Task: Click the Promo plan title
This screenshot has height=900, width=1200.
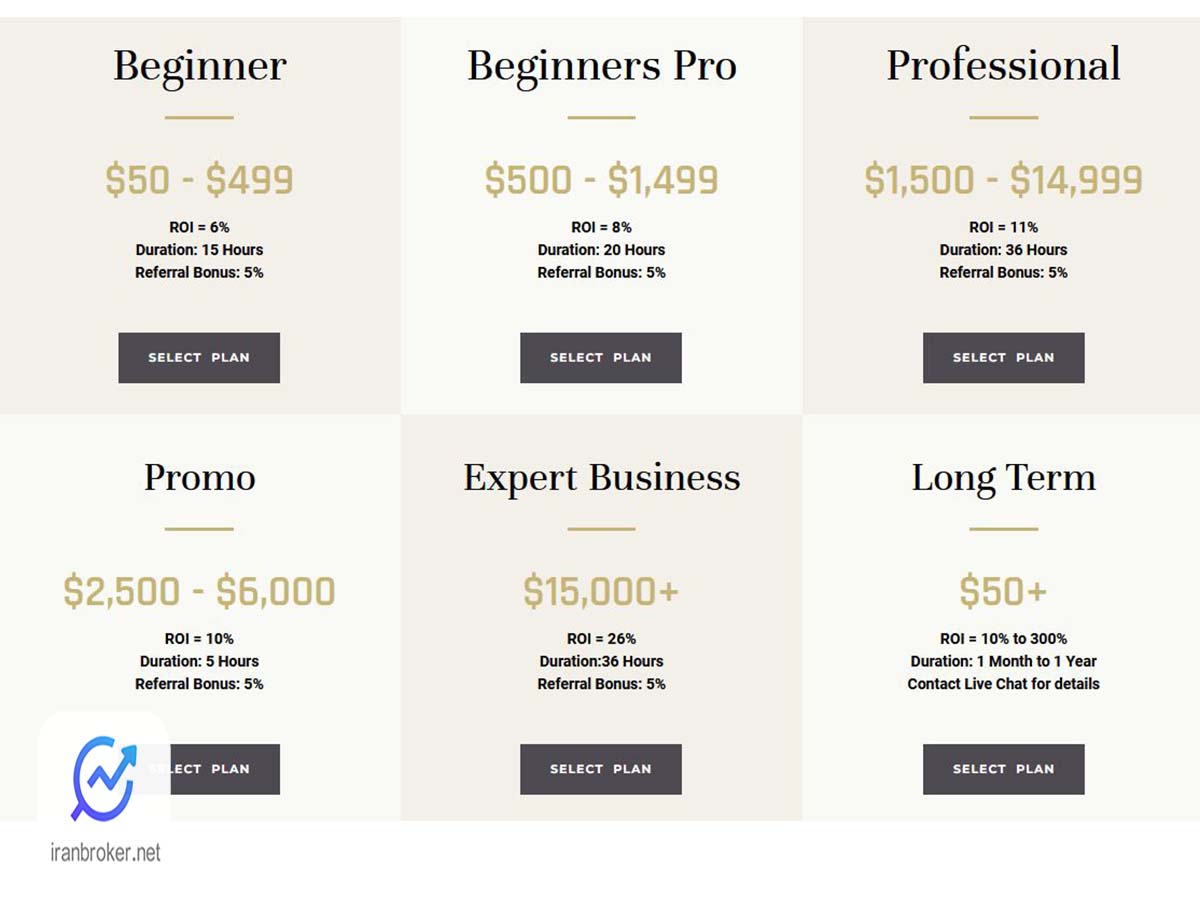Action: coord(199,476)
